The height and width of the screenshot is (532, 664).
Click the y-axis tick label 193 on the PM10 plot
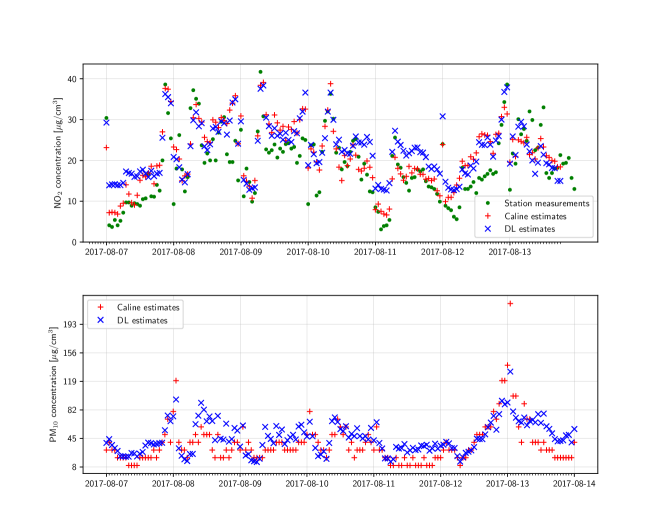click(x=70, y=324)
